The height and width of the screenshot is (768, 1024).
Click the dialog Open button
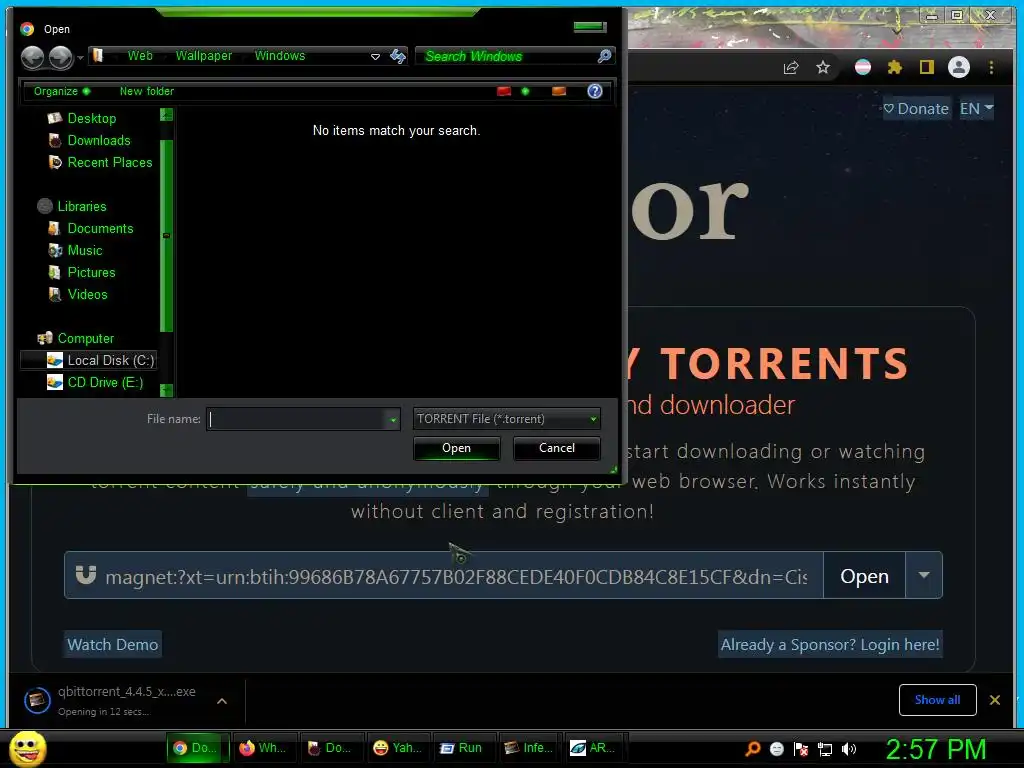pos(456,448)
